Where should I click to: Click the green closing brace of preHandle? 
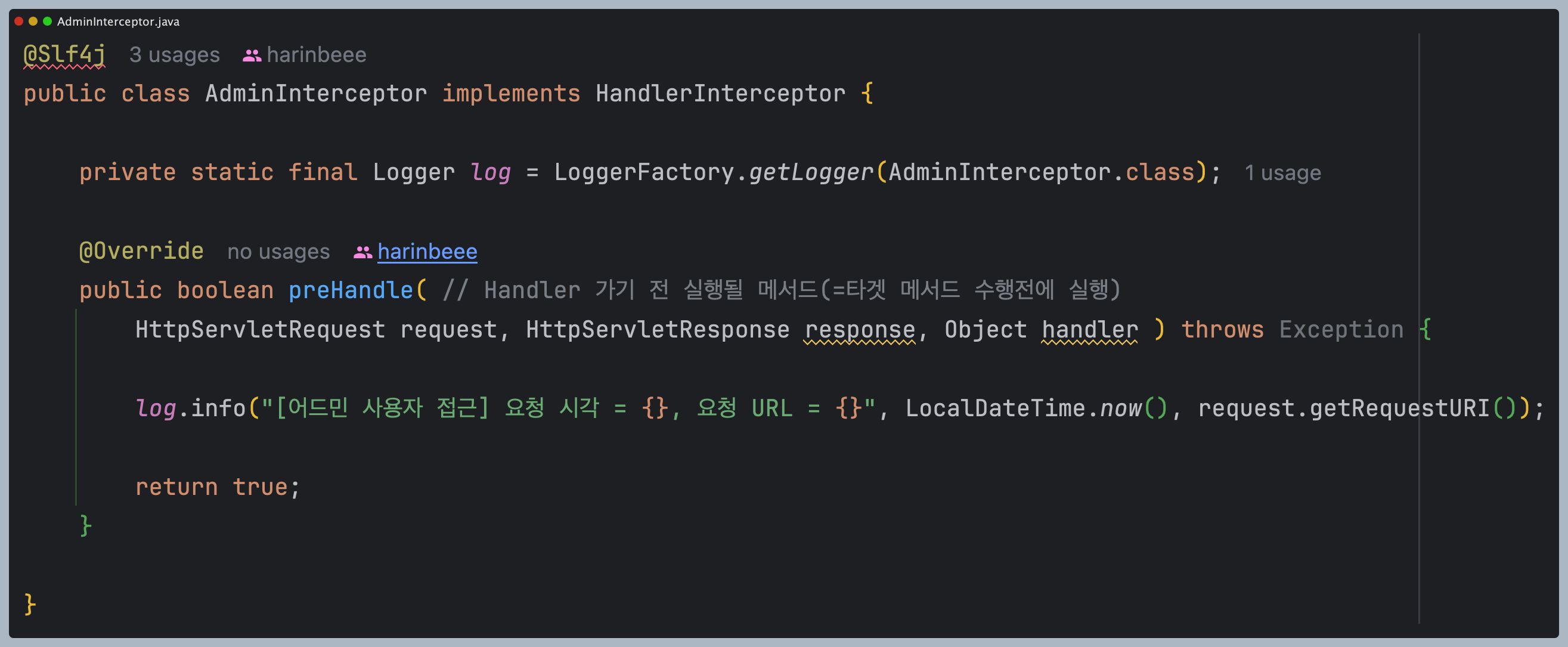coord(86,525)
